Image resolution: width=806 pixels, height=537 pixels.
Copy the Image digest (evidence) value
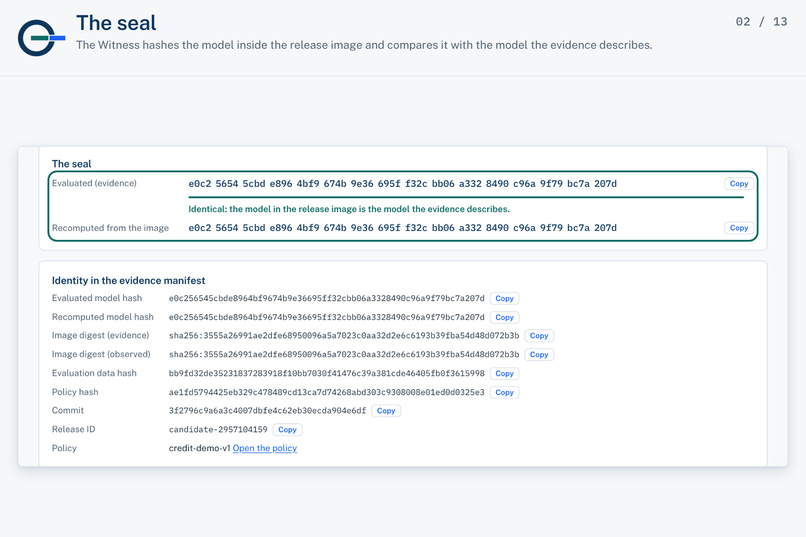point(539,336)
